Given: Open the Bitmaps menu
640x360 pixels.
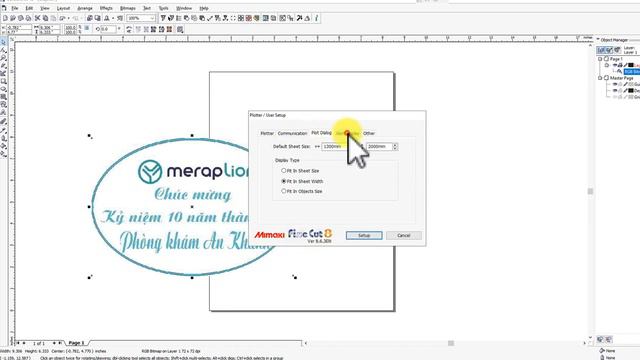Looking at the screenshot, I should pos(127,8).
